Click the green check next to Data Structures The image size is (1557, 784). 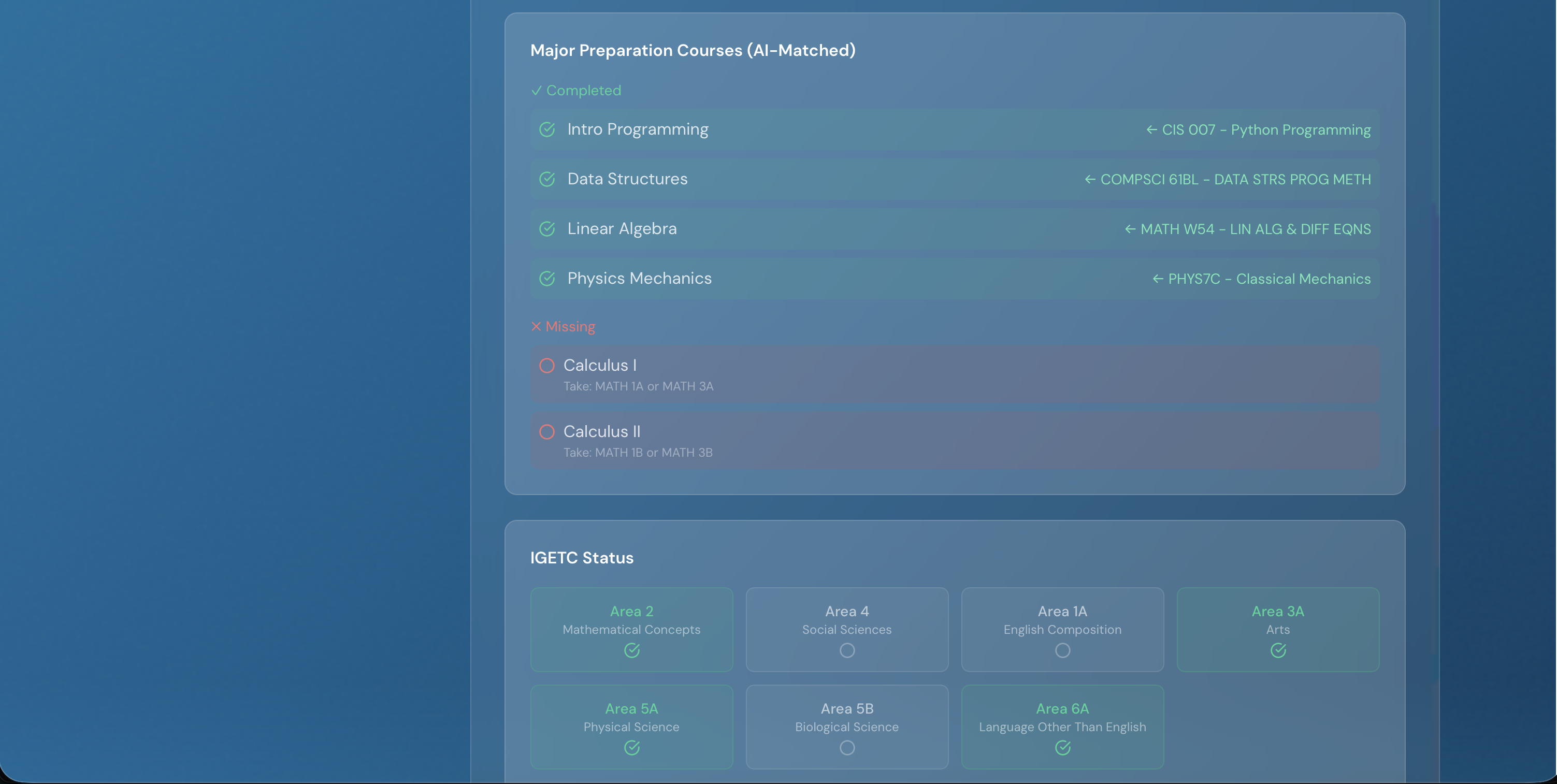point(547,179)
